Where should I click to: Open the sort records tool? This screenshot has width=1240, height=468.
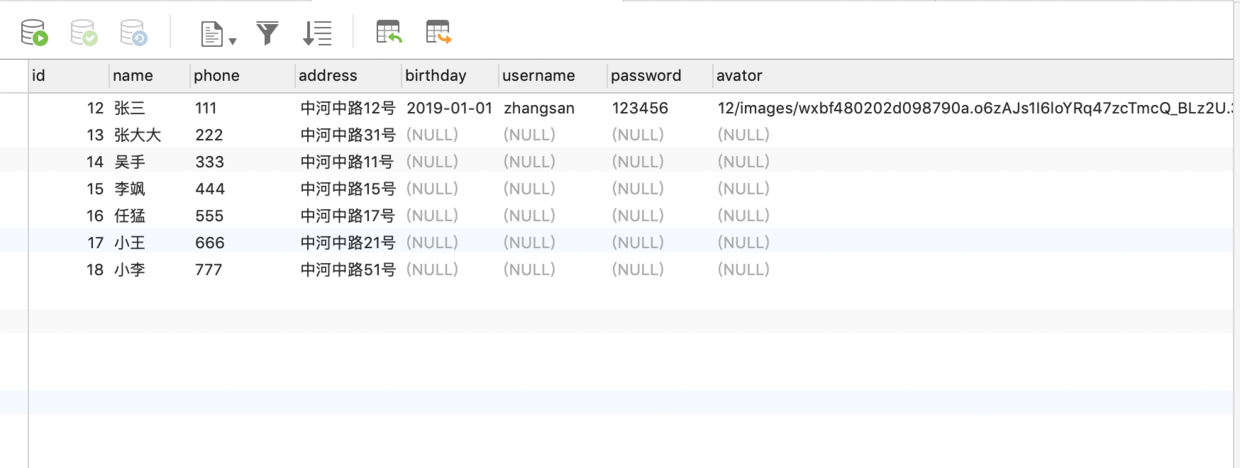317,33
